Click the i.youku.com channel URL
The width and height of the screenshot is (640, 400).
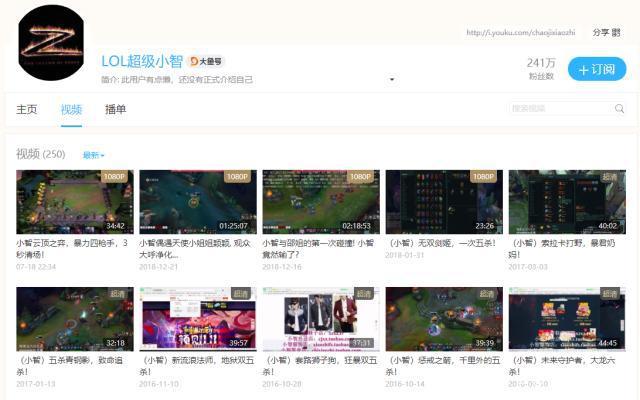coord(520,32)
